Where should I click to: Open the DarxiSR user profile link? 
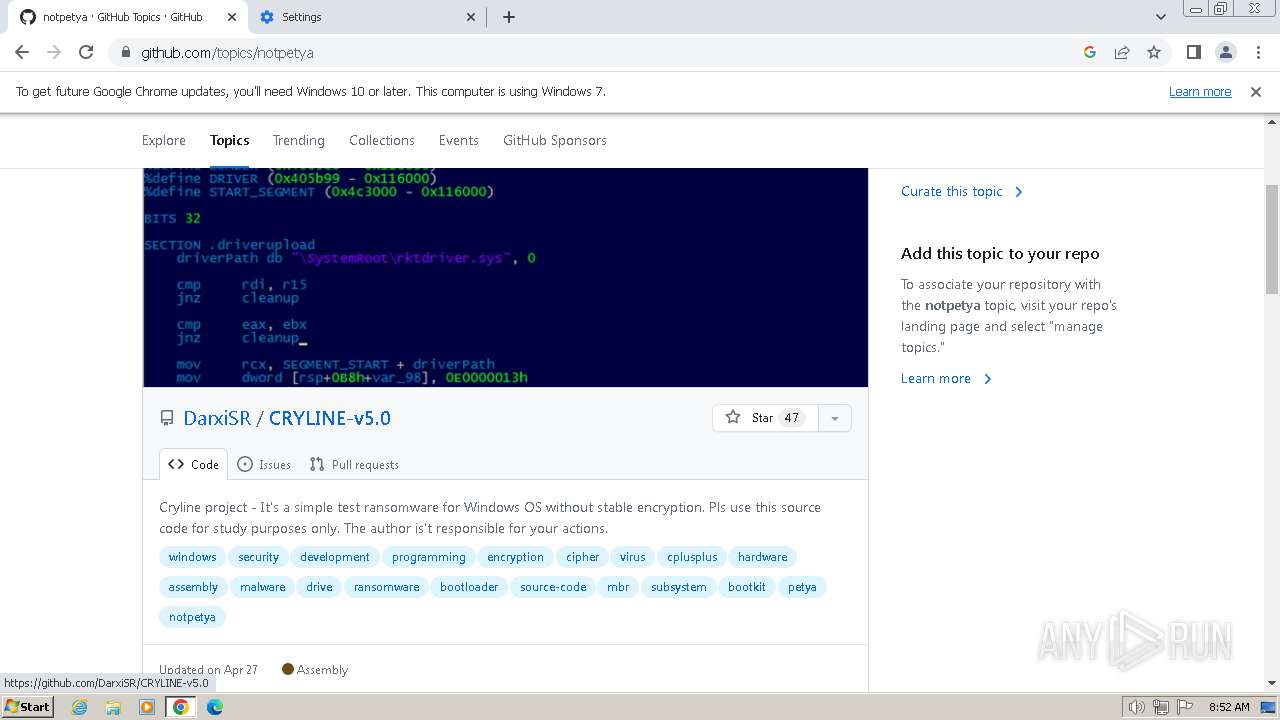pyautogui.click(x=217, y=418)
